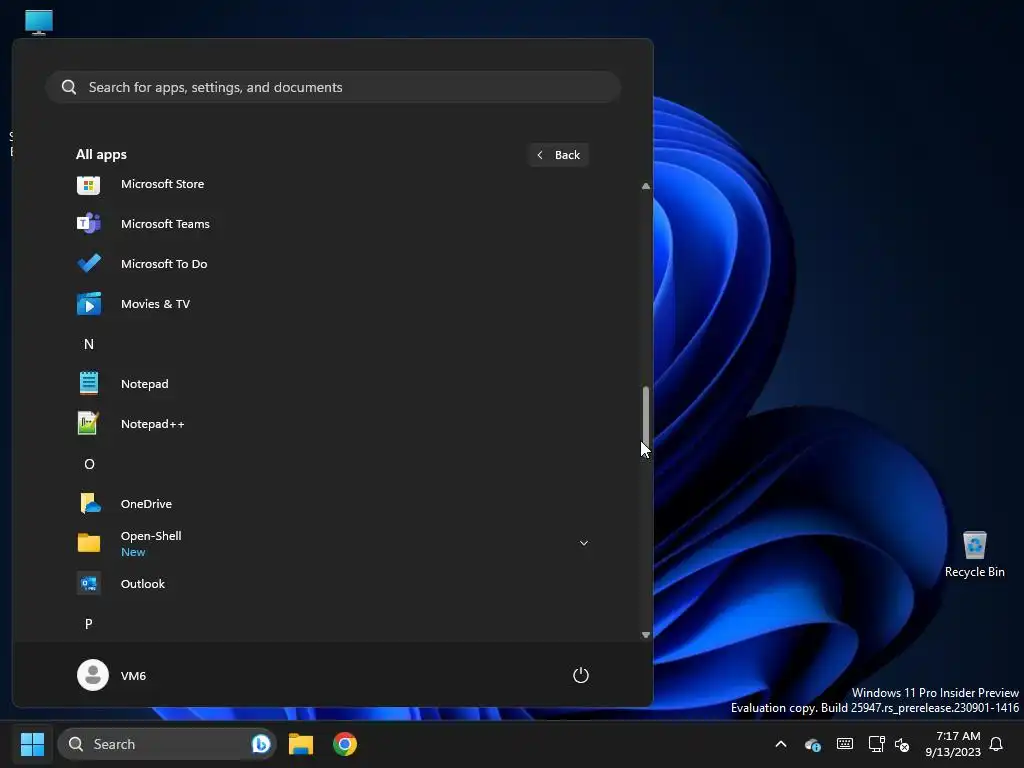Image resolution: width=1024 pixels, height=768 pixels.
Task: Open File Explorer from taskbar
Action: (301, 744)
